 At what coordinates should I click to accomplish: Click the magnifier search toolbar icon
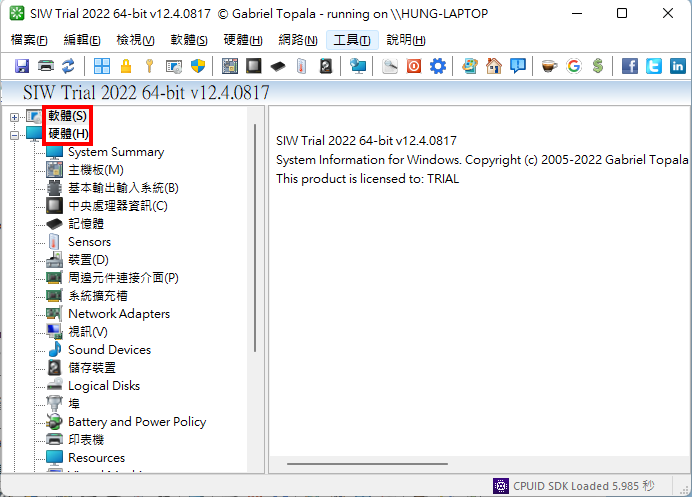click(390, 67)
